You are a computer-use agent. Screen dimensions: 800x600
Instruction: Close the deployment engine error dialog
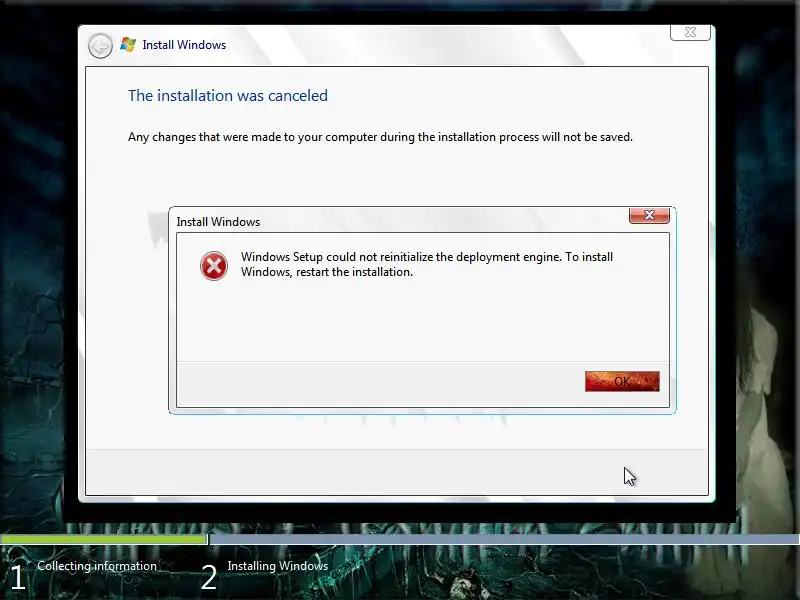coord(649,215)
